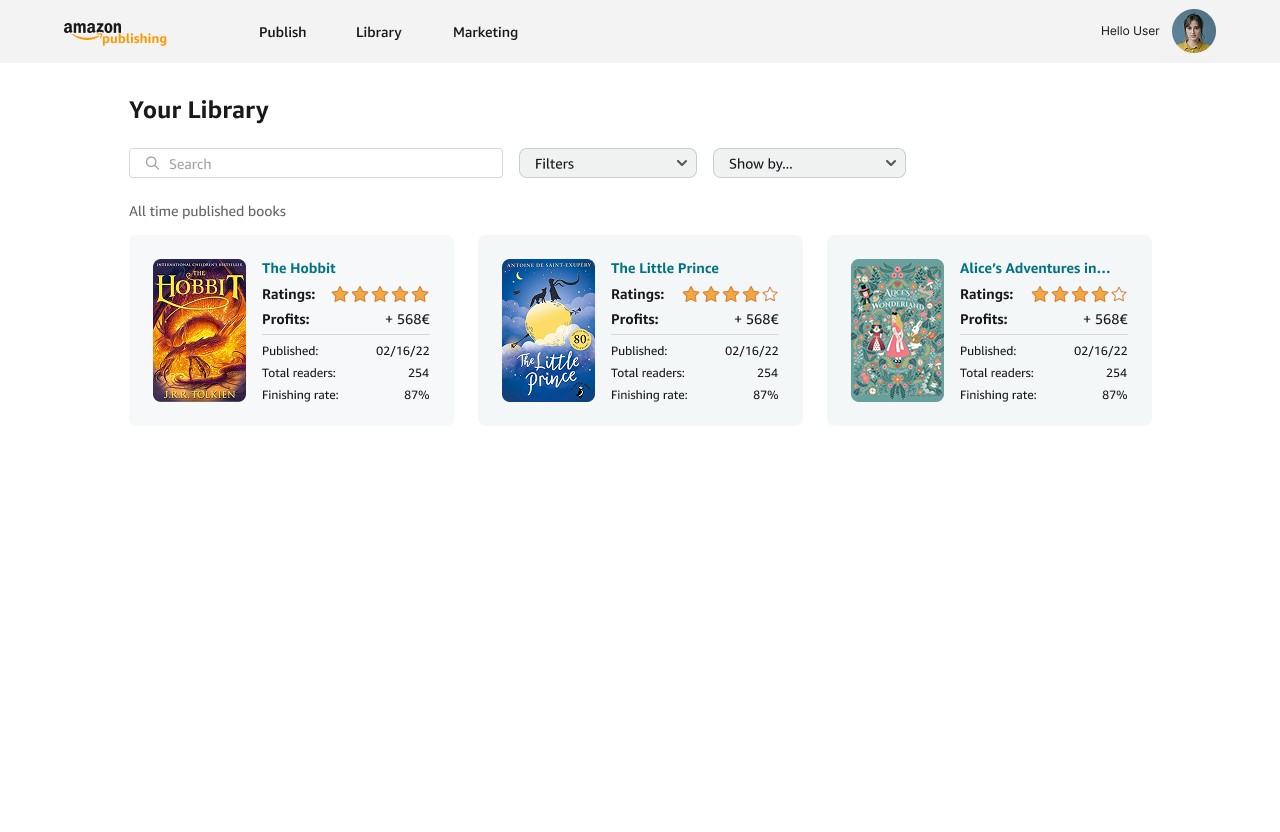Open the Show by... dropdown
Image resolution: width=1280 pixels, height=832 pixels.
(x=809, y=163)
